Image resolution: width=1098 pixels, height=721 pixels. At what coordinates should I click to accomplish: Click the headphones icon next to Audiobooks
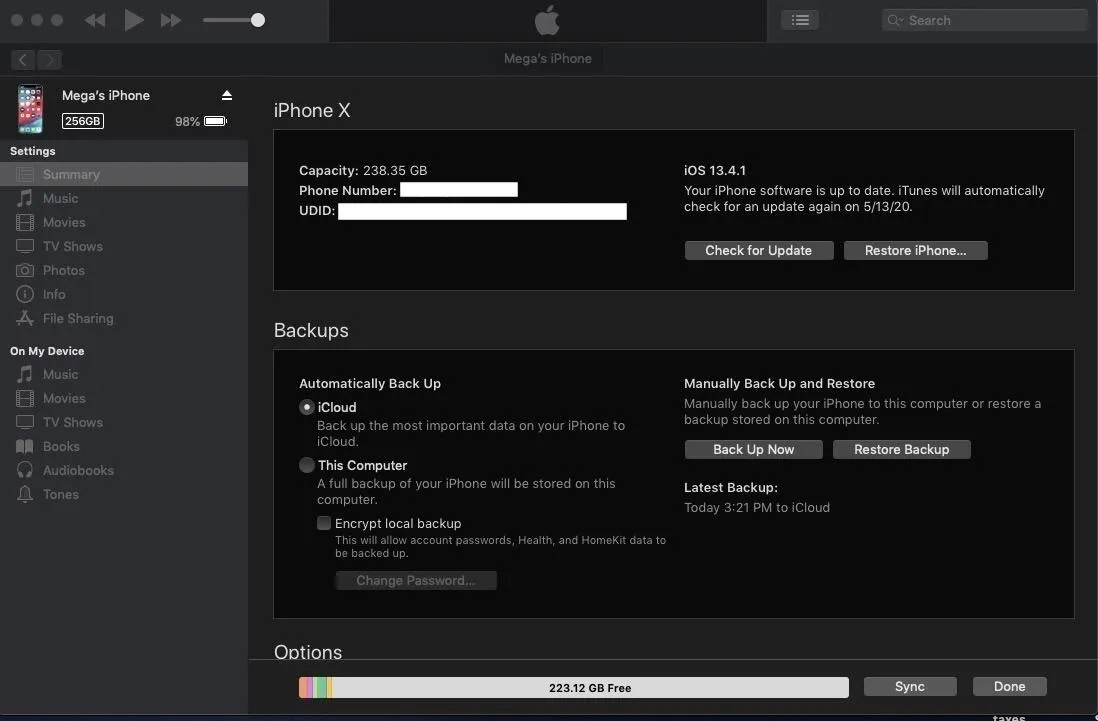point(25,470)
